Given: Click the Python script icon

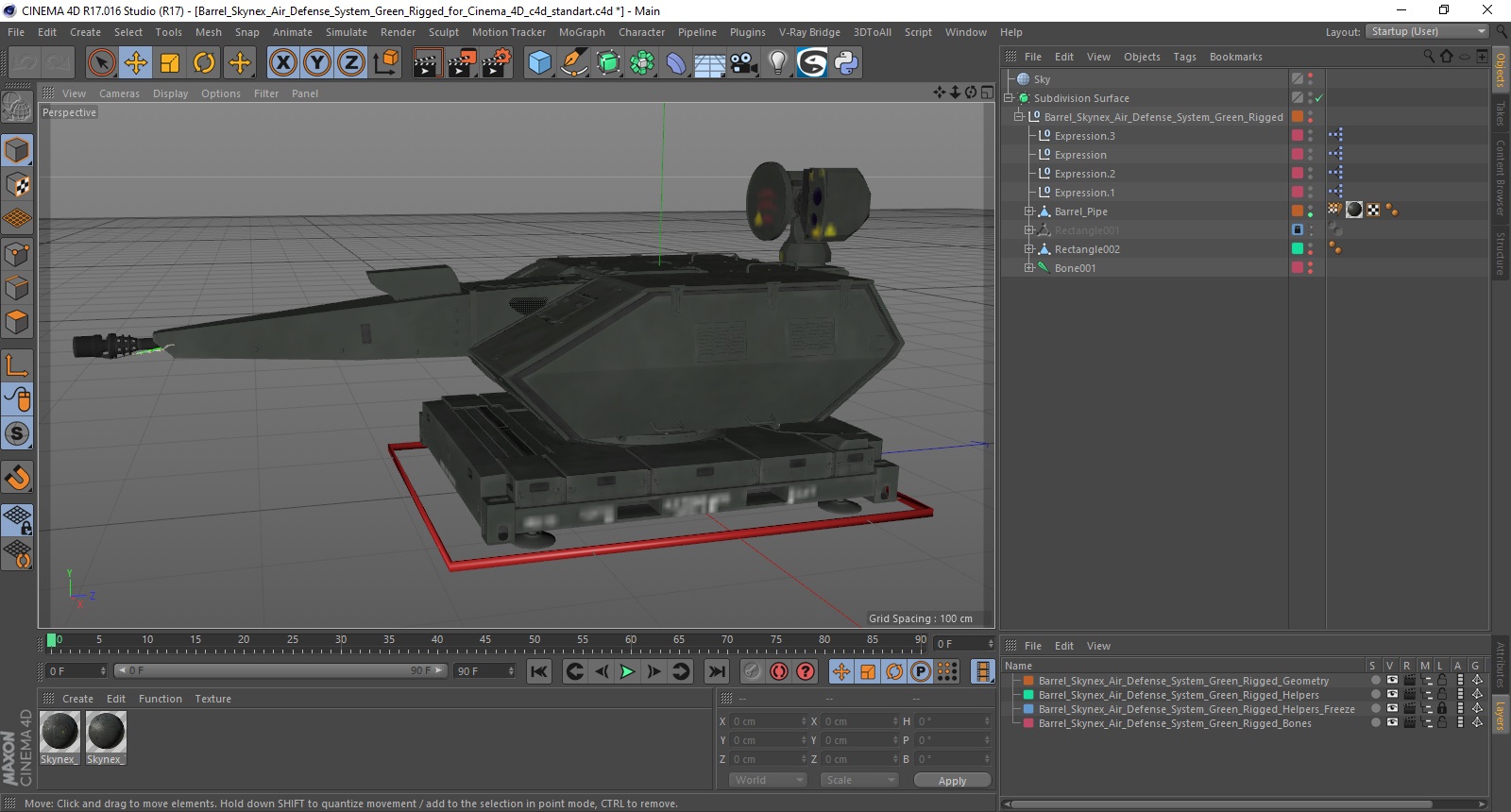Looking at the screenshot, I should pos(846,63).
